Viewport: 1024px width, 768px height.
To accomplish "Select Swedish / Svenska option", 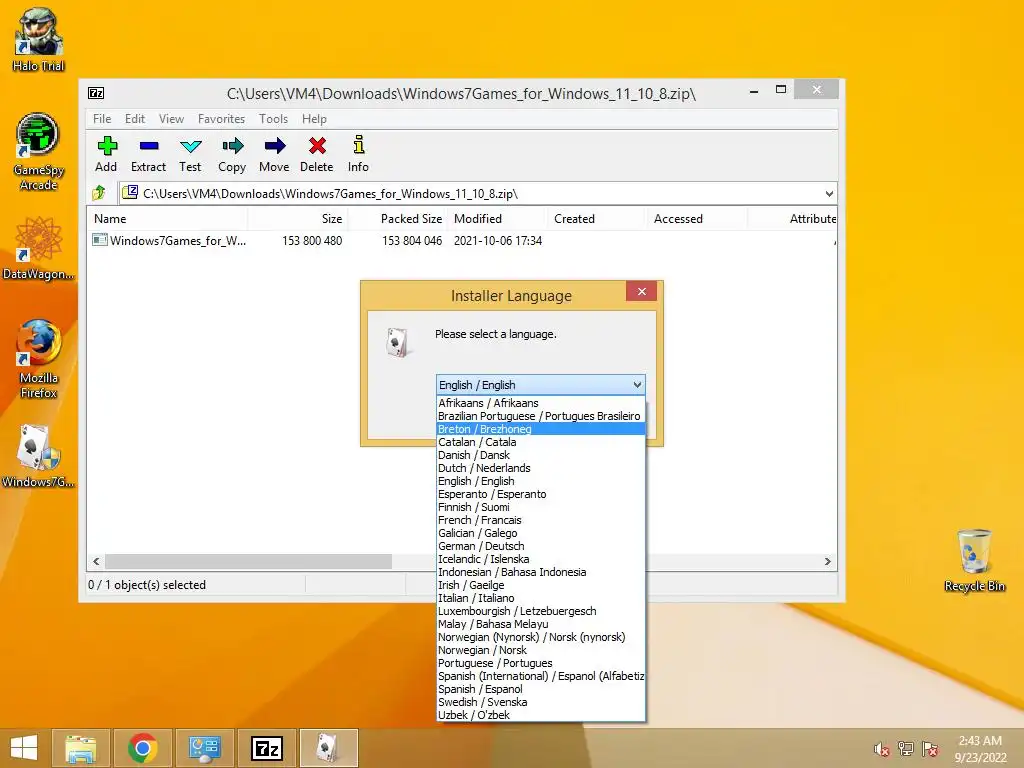I will point(541,702).
